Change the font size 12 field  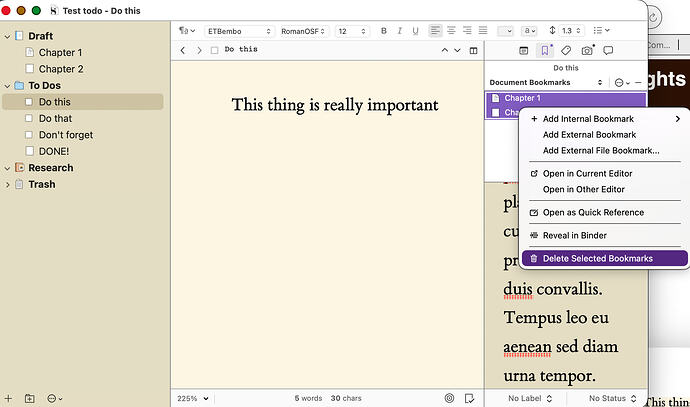(x=352, y=31)
